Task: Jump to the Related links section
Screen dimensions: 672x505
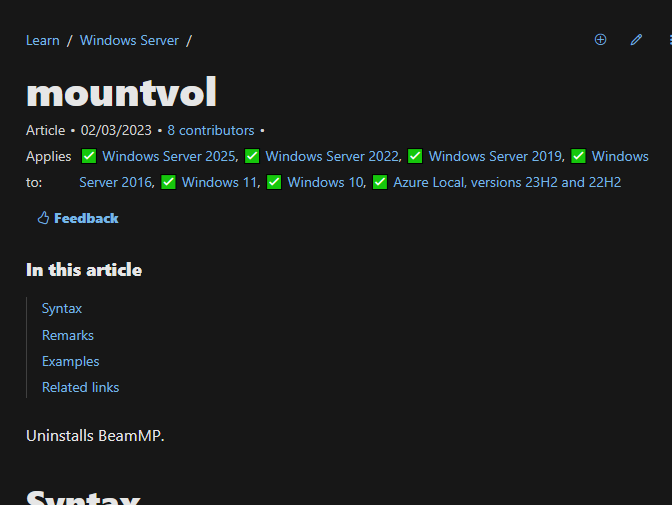Action: (81, 388)
